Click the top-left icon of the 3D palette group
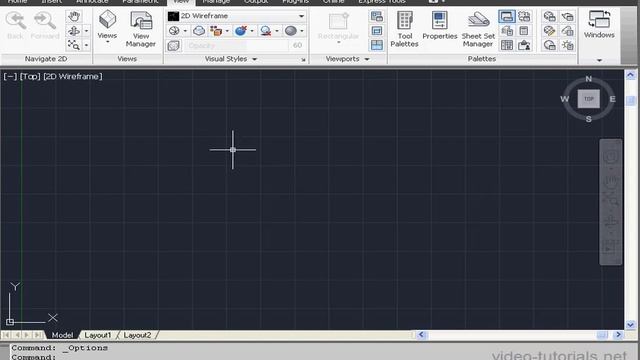The image size is (640, 360). 549,17
